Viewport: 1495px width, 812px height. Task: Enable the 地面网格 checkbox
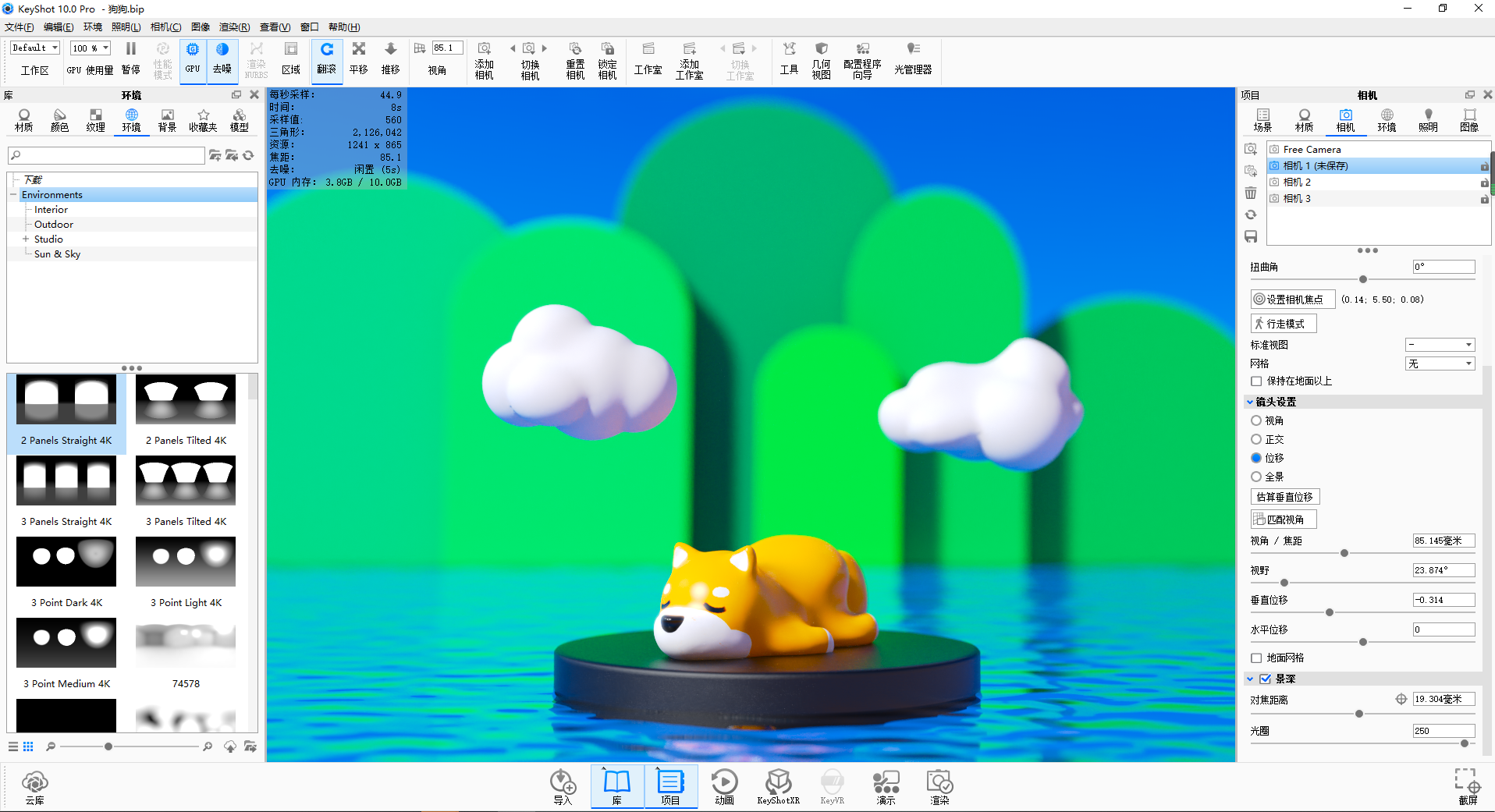[1256, 658]
